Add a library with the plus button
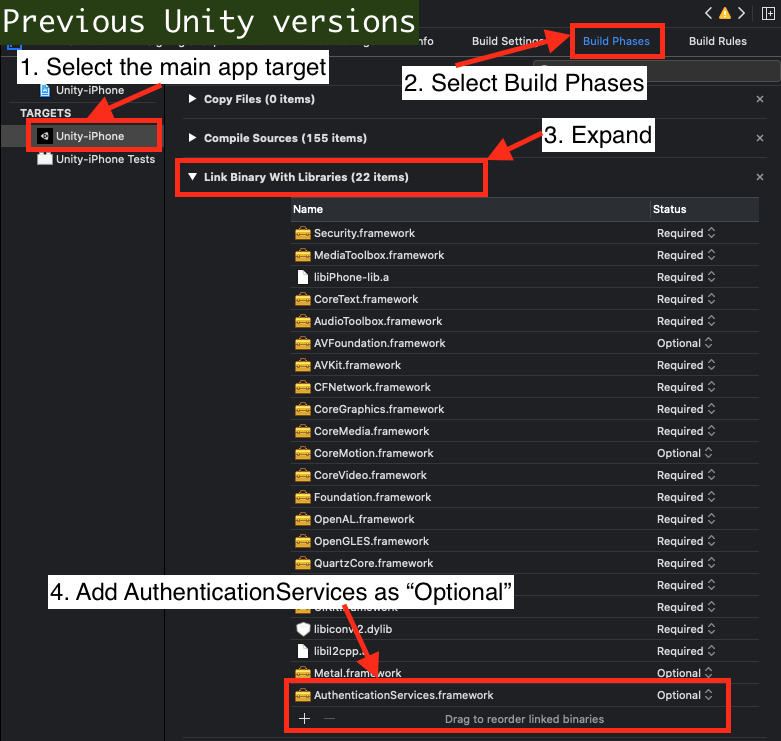Screen dimensions: 781x741 pyautogui.click(x=304, y=719)
